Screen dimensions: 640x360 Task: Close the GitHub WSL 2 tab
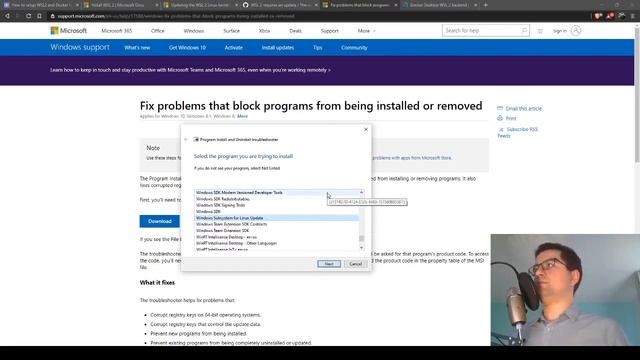[316, 5]
